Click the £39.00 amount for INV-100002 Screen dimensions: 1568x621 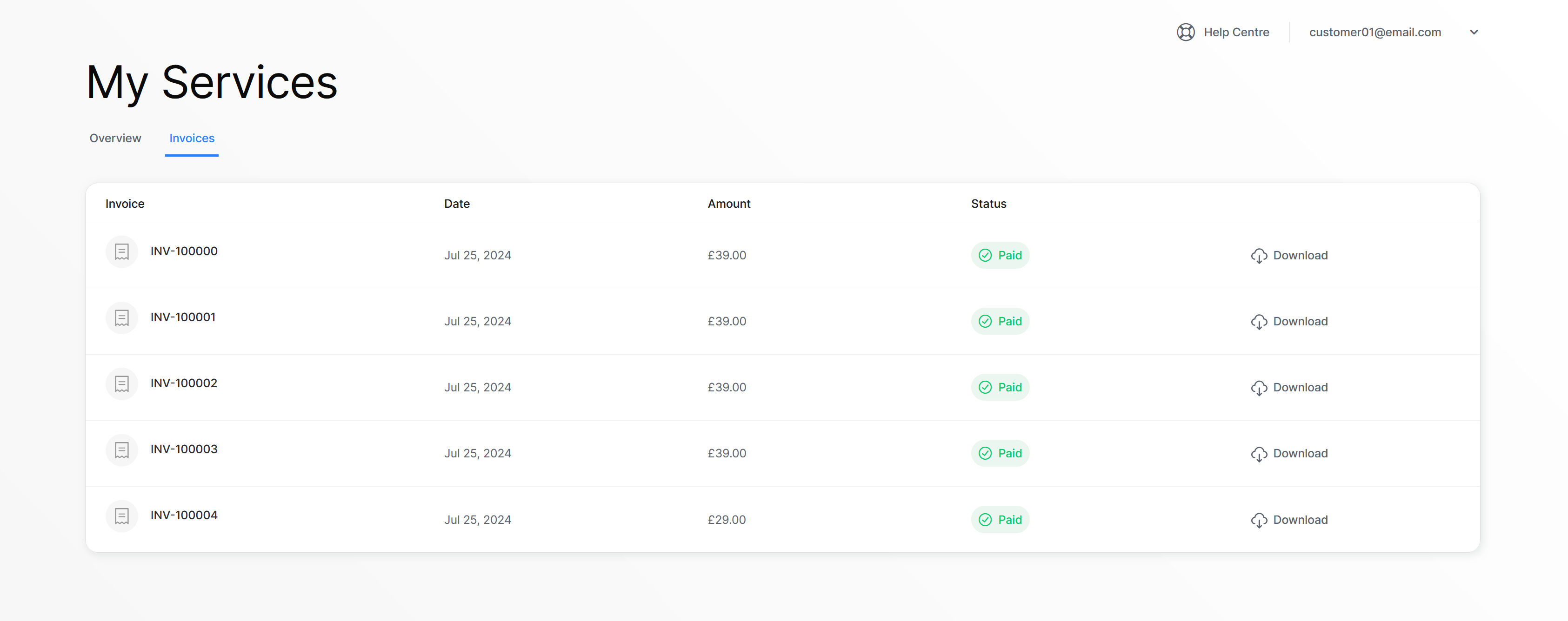(x=726, y=388)
